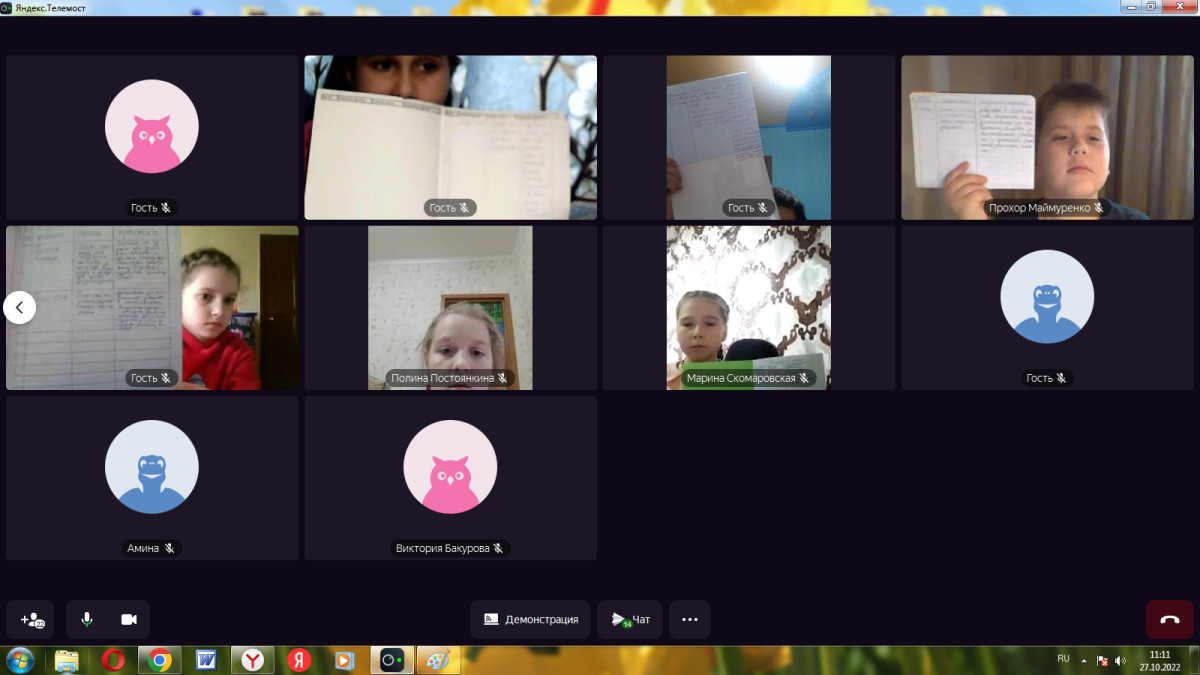
Task: Show hidden system tray icons
Action: click(x=1086, y=660)
